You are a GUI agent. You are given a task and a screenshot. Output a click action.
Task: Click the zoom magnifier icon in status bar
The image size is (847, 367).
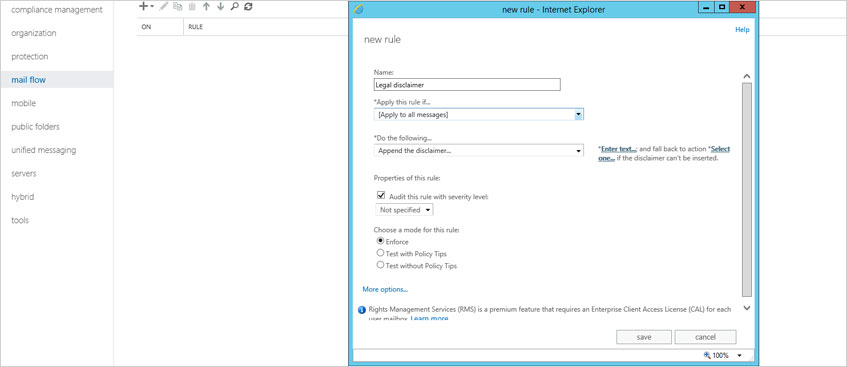click(x=707, y=355)
